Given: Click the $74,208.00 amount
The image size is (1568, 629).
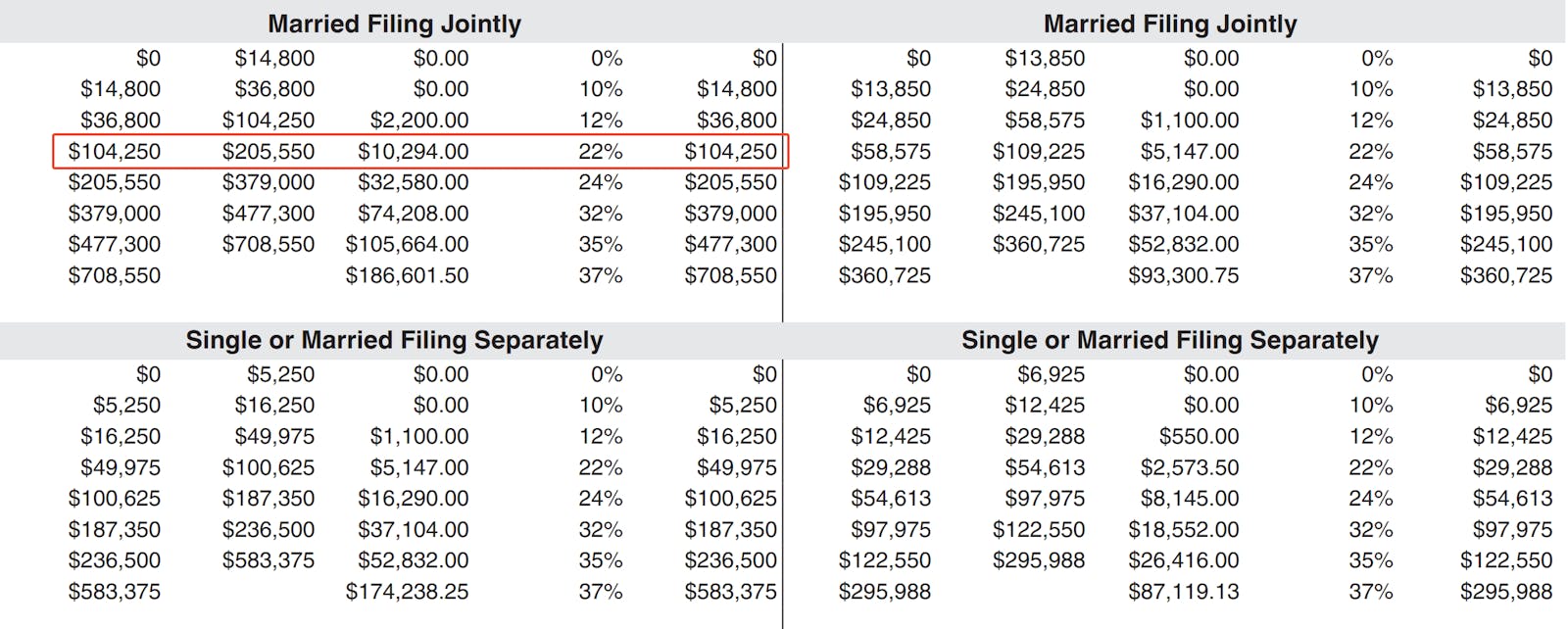Looking at the screenshot, I should [413, 214].
